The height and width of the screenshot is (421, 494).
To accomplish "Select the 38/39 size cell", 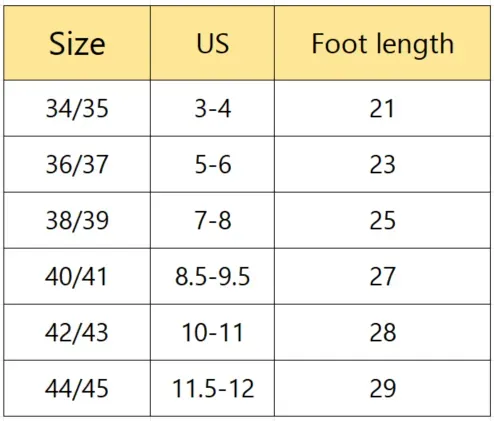I will click(x=77, y=220).
